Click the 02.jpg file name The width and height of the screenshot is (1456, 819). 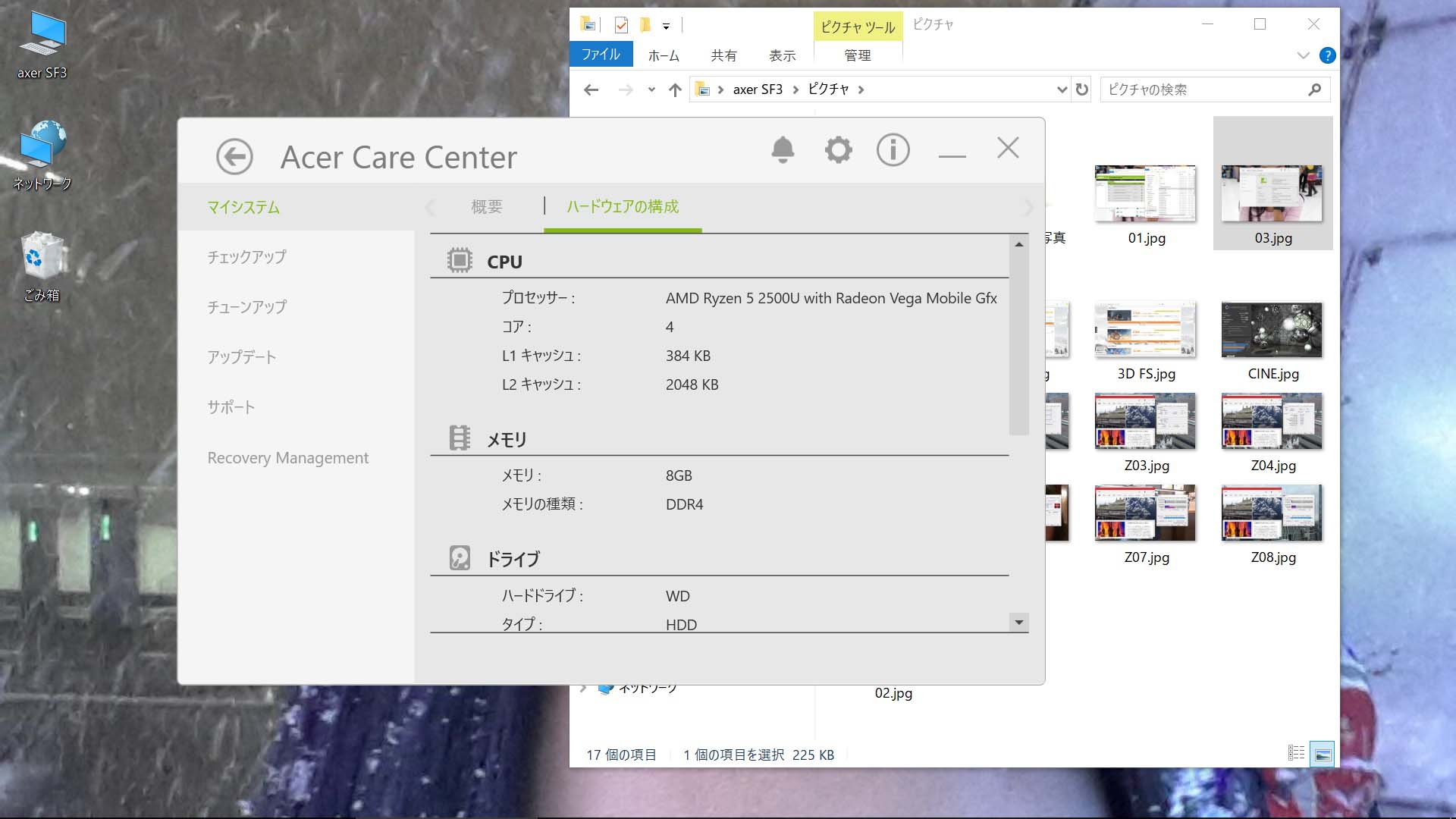893,693
